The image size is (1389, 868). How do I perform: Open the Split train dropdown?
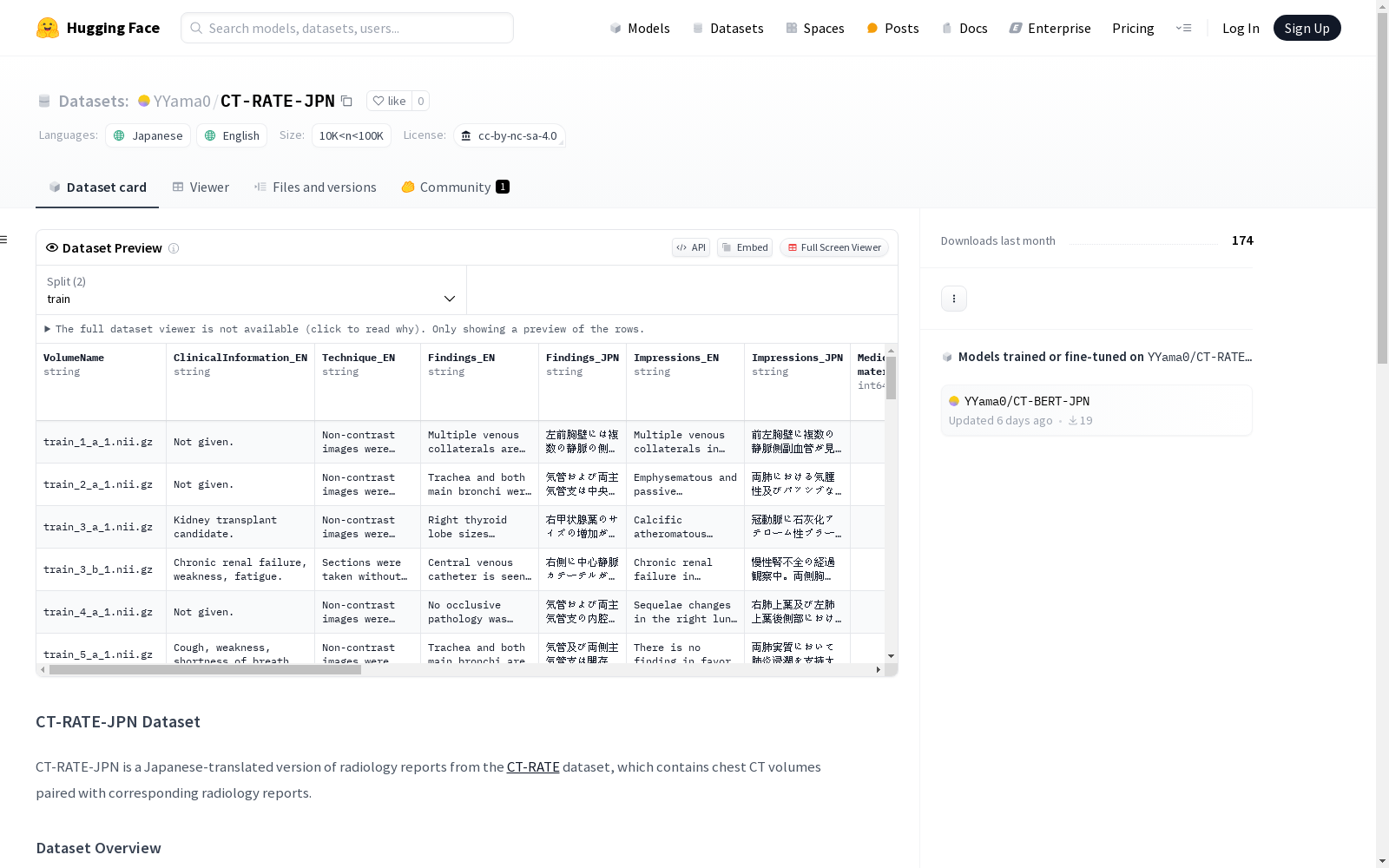(252, 290)
